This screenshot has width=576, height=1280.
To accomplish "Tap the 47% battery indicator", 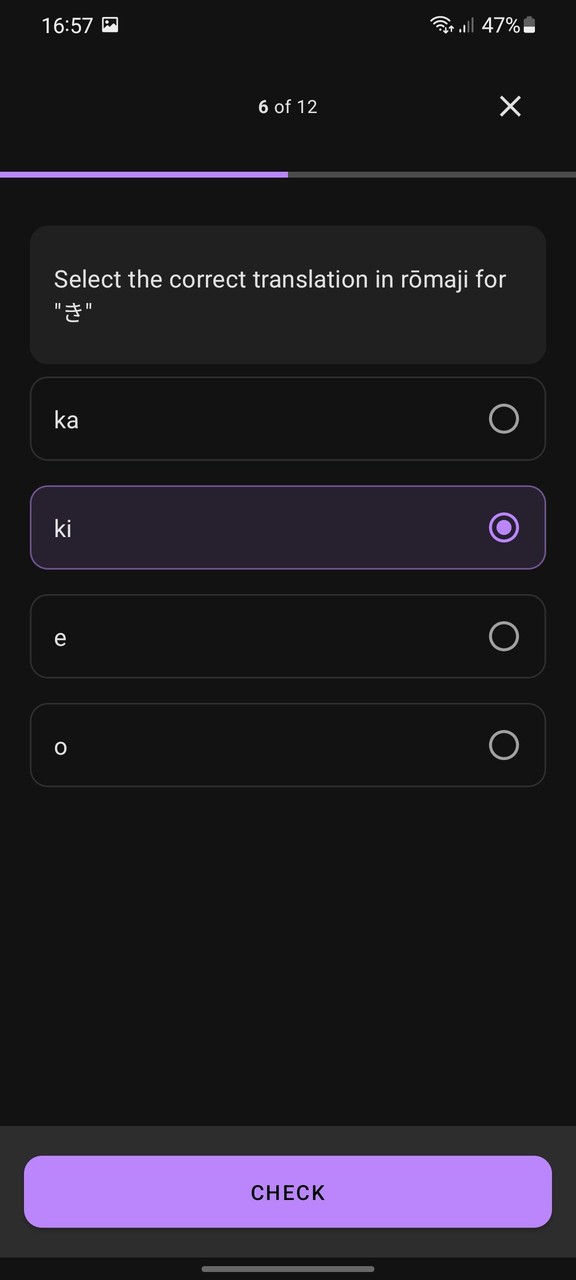I will click(495, 25).
